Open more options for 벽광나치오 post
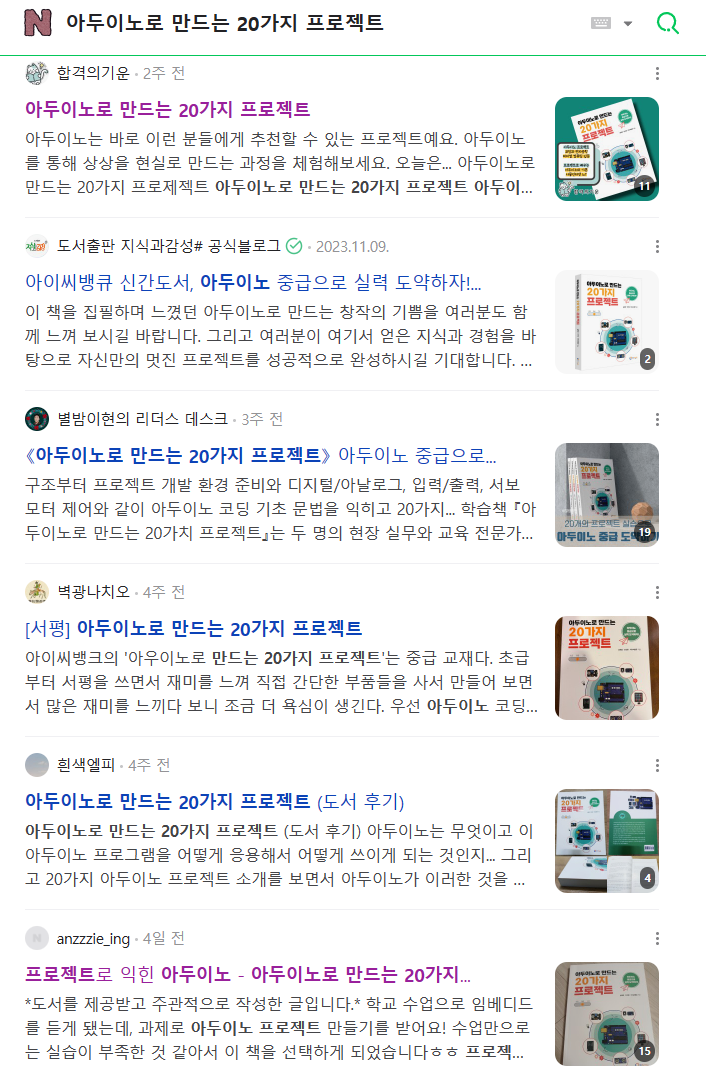This screenshot has width=706, height=1070. point(657,592)
